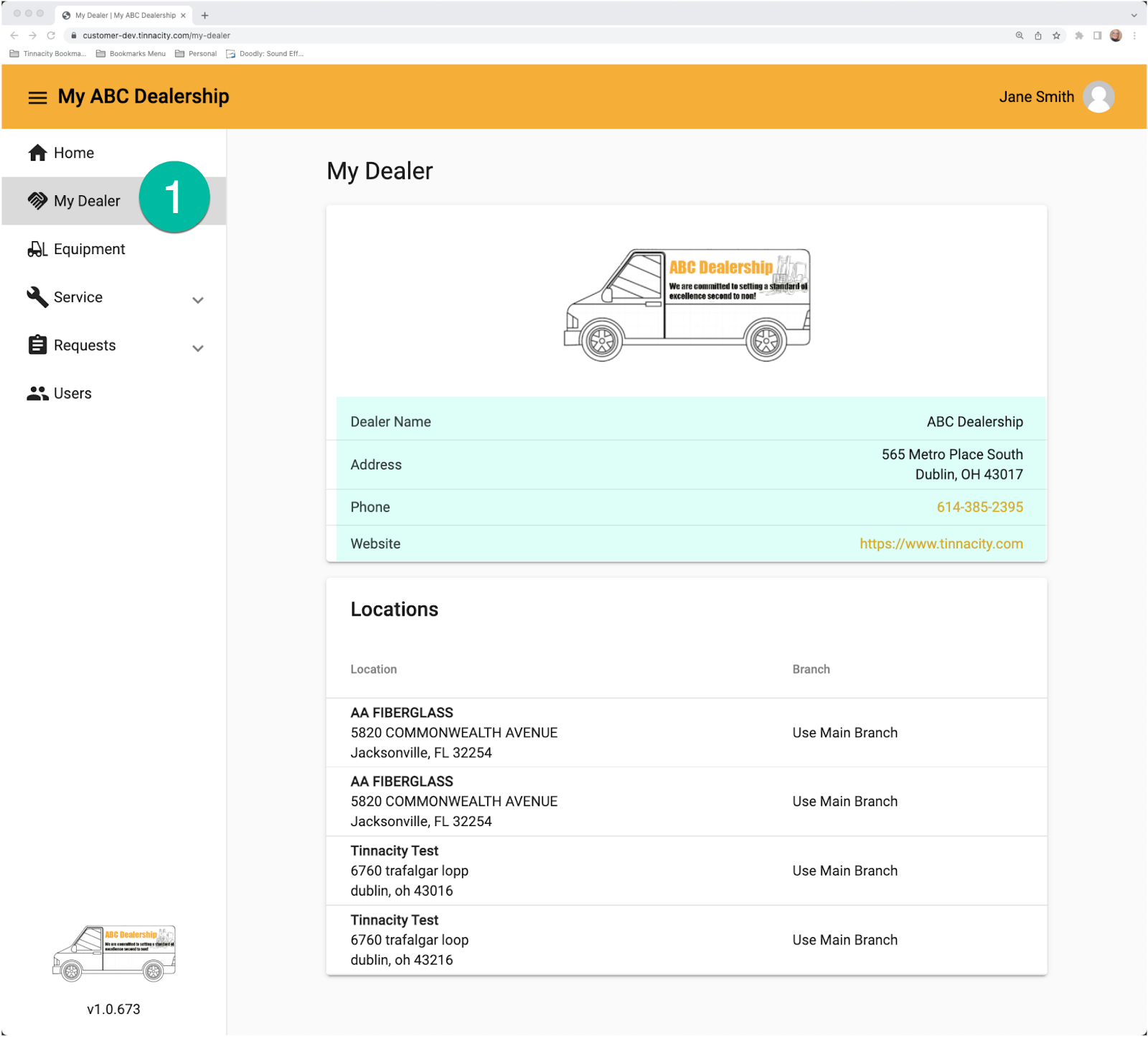The width and height of the screenshot is (1148, 1037).
Task: Call the dealer phone 614-385-2395 link
Action: (979, 507)
